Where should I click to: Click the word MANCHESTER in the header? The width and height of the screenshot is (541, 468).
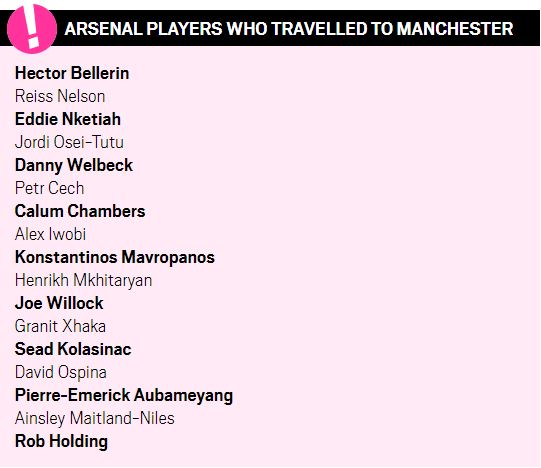coord(455,29)
